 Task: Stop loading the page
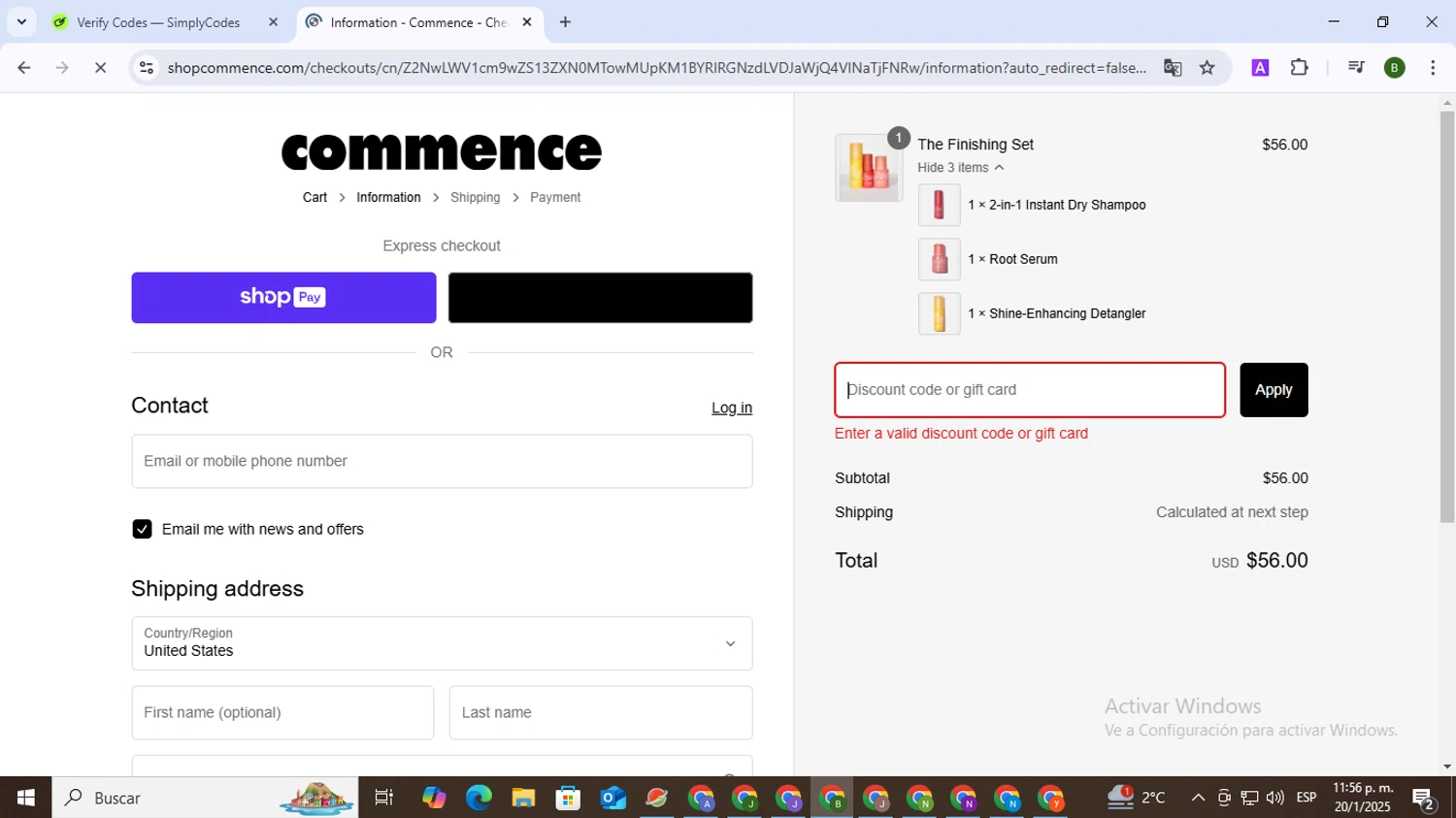click(100, 68)
